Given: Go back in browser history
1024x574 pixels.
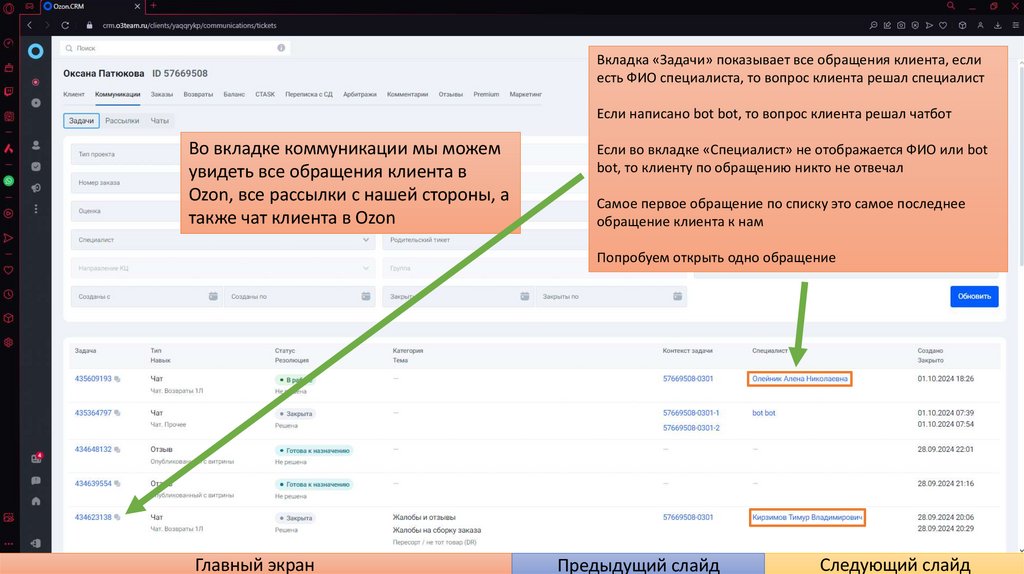Looking at the screenshot, I should coord(29,25).
